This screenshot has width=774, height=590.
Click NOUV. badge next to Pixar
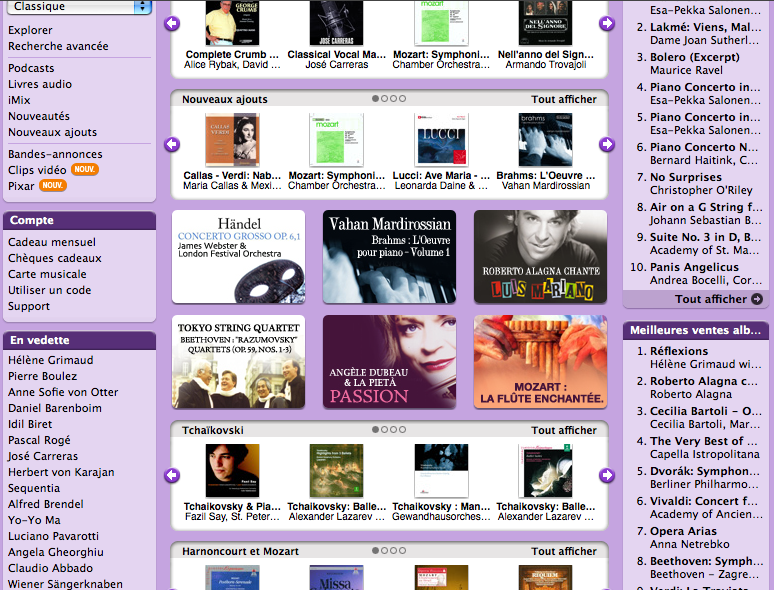(x=53, y=186)
